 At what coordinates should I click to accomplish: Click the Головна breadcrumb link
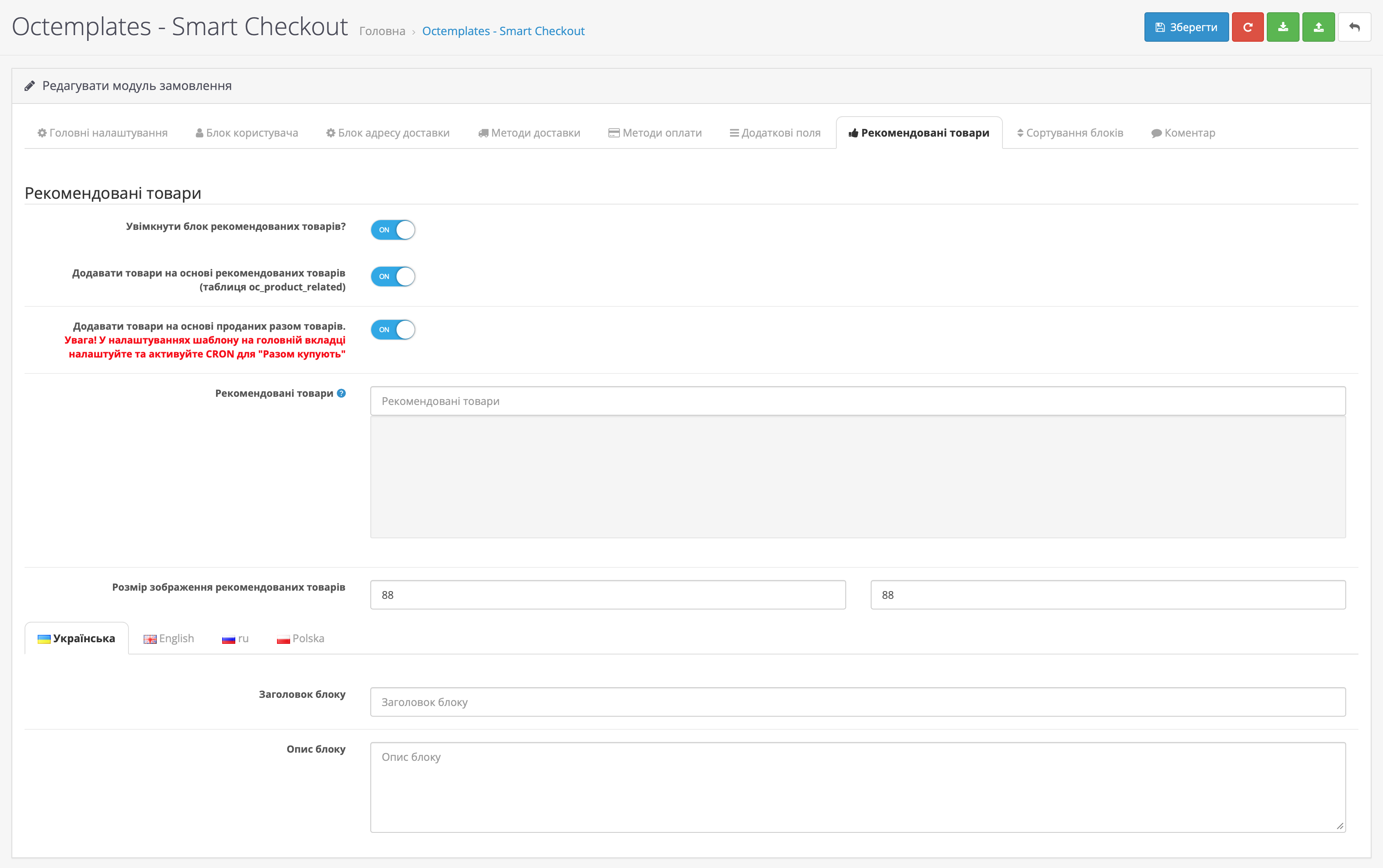(382, 31)
